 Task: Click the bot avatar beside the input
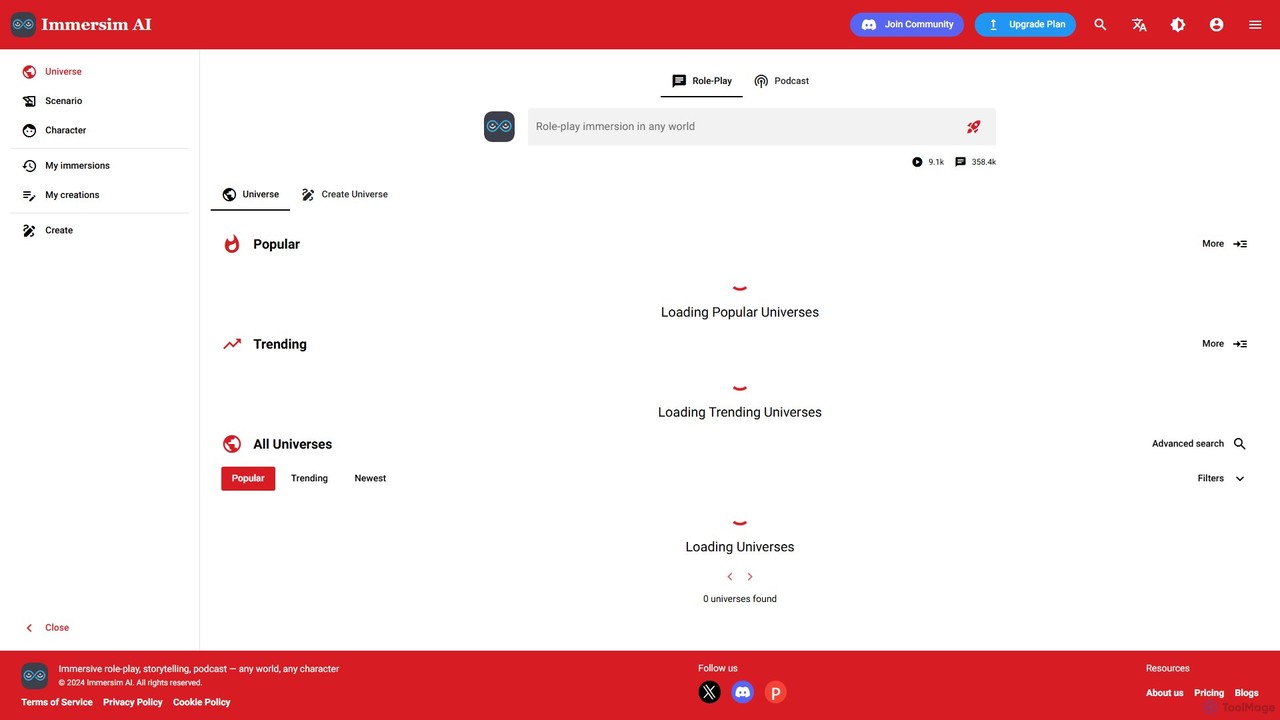coord(499,127)
